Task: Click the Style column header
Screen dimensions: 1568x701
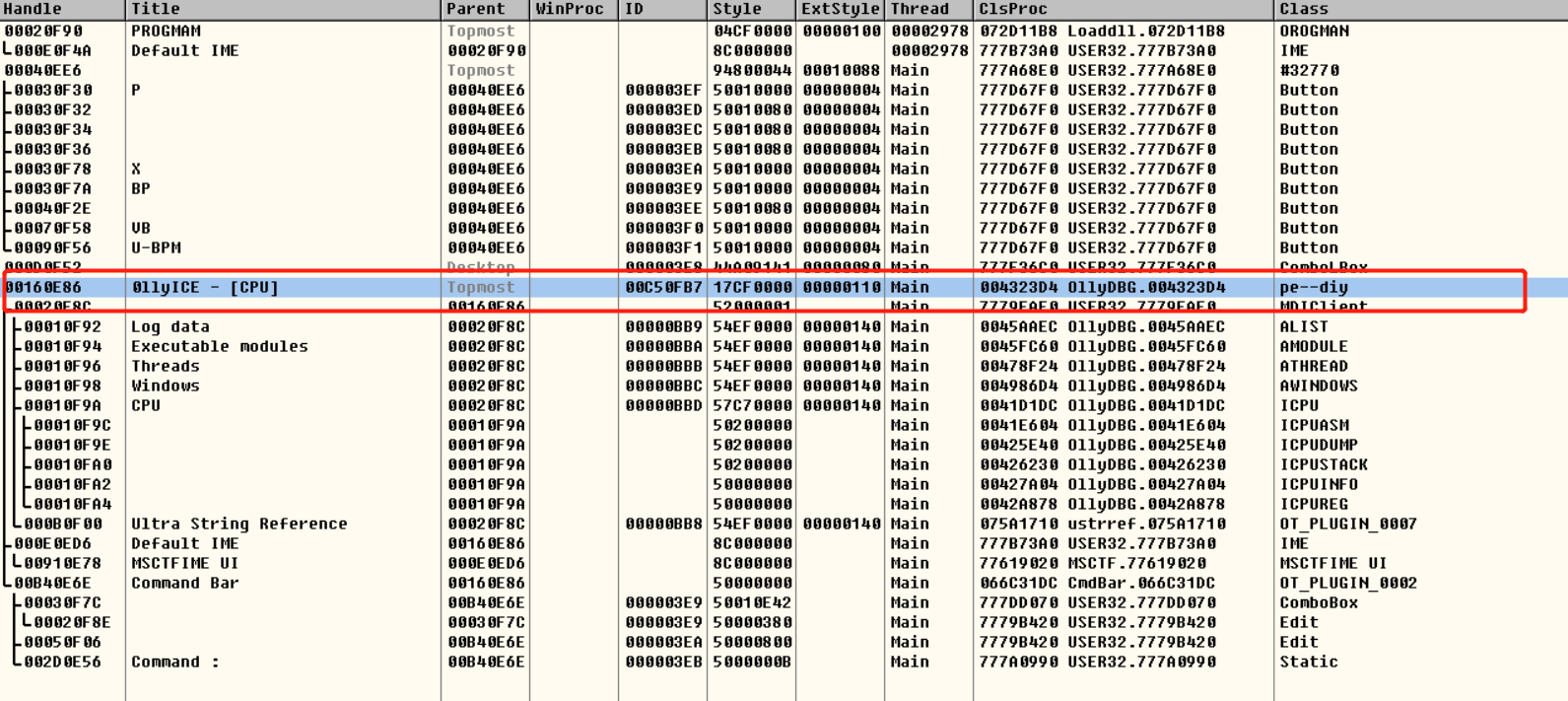Action: pyautogui.click(x=751, y=9)
